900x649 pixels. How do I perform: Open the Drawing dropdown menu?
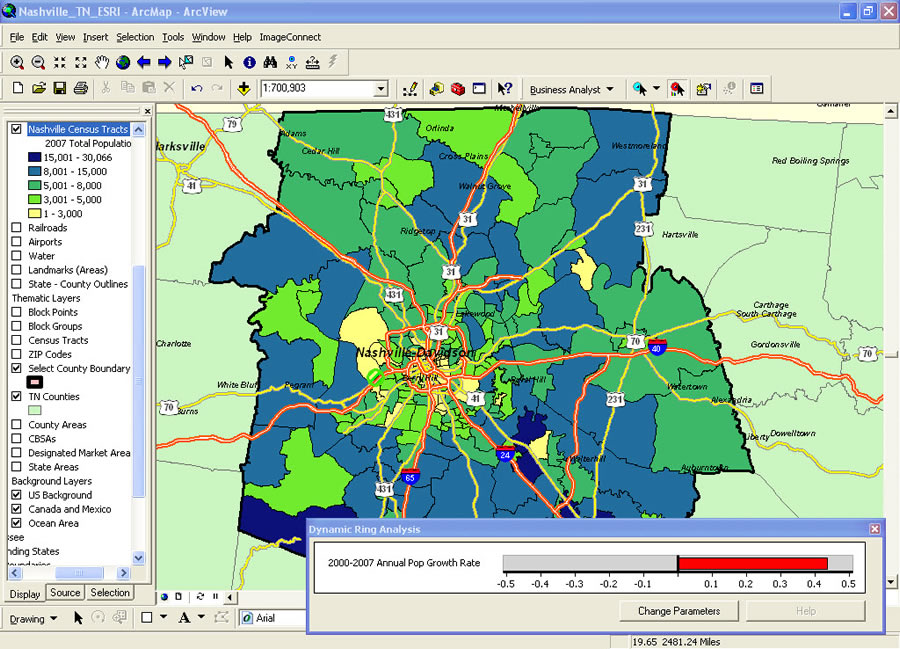coord(33,619)
